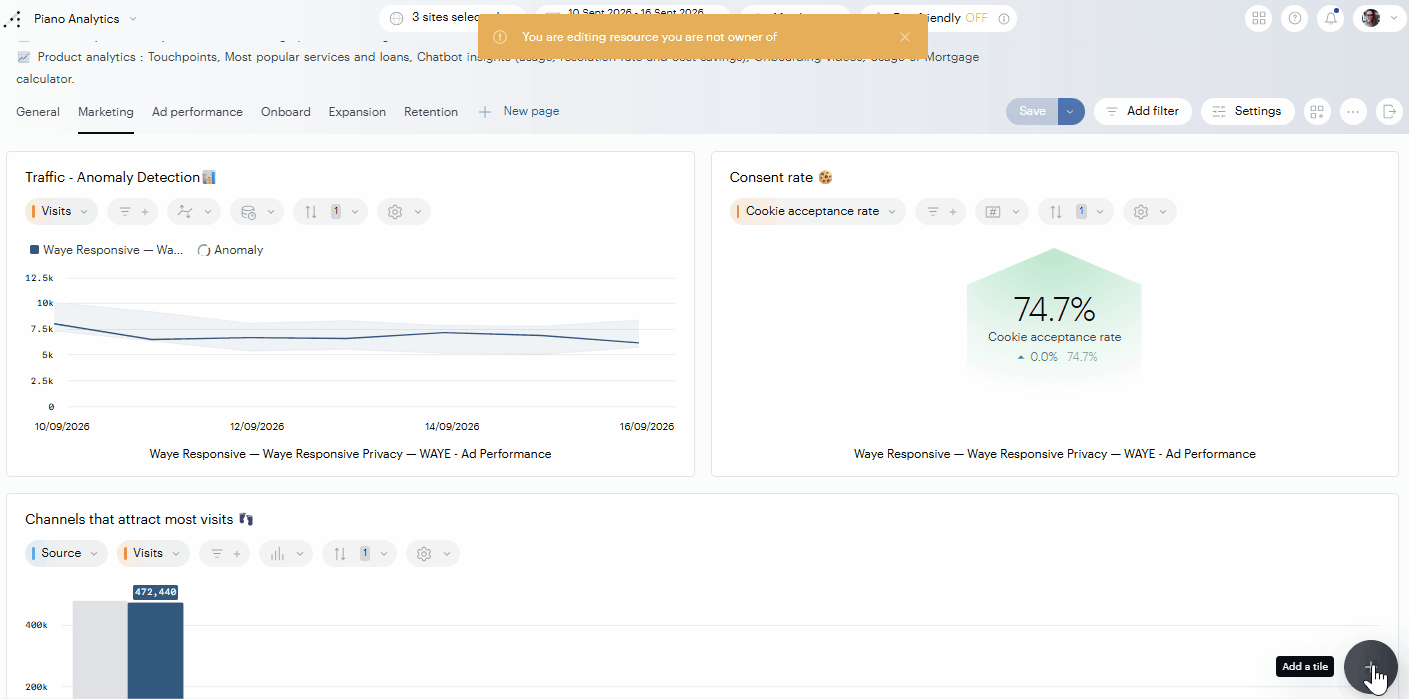Add a filter on the Traffic Anomaly tile
The width and height of the screenshot is (1409, 699).
[133, 212]
